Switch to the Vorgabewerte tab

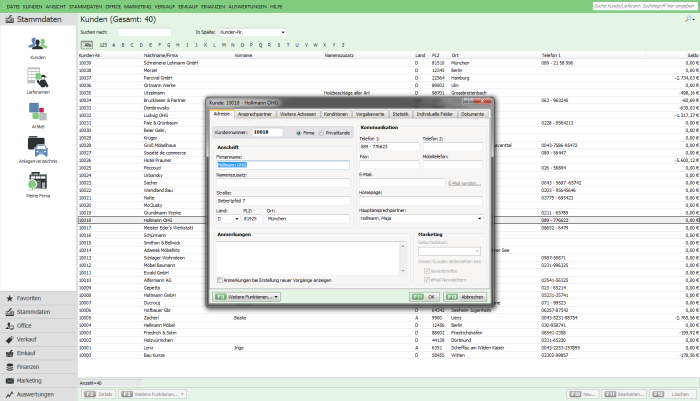[370, 114]
